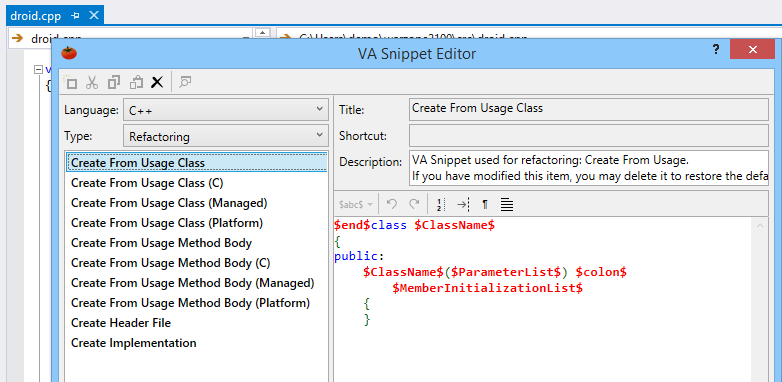Open the $abc$ reserved string dropdown
Image resolution: width=782 pixels, height=382 pixels.
(x=356, y=204)
